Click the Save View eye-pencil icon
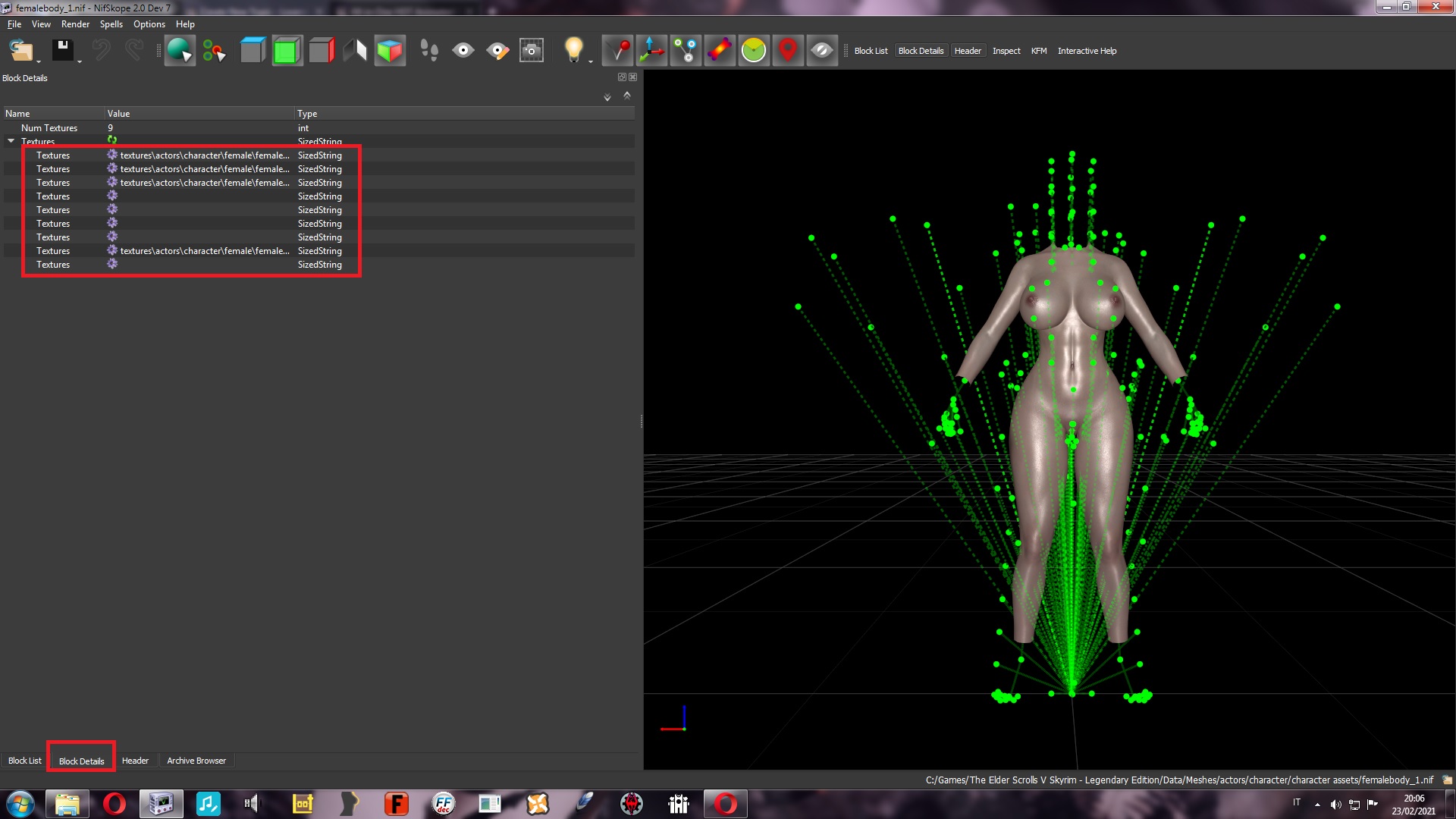This screenshot has width=1456, height=819. 497,51
